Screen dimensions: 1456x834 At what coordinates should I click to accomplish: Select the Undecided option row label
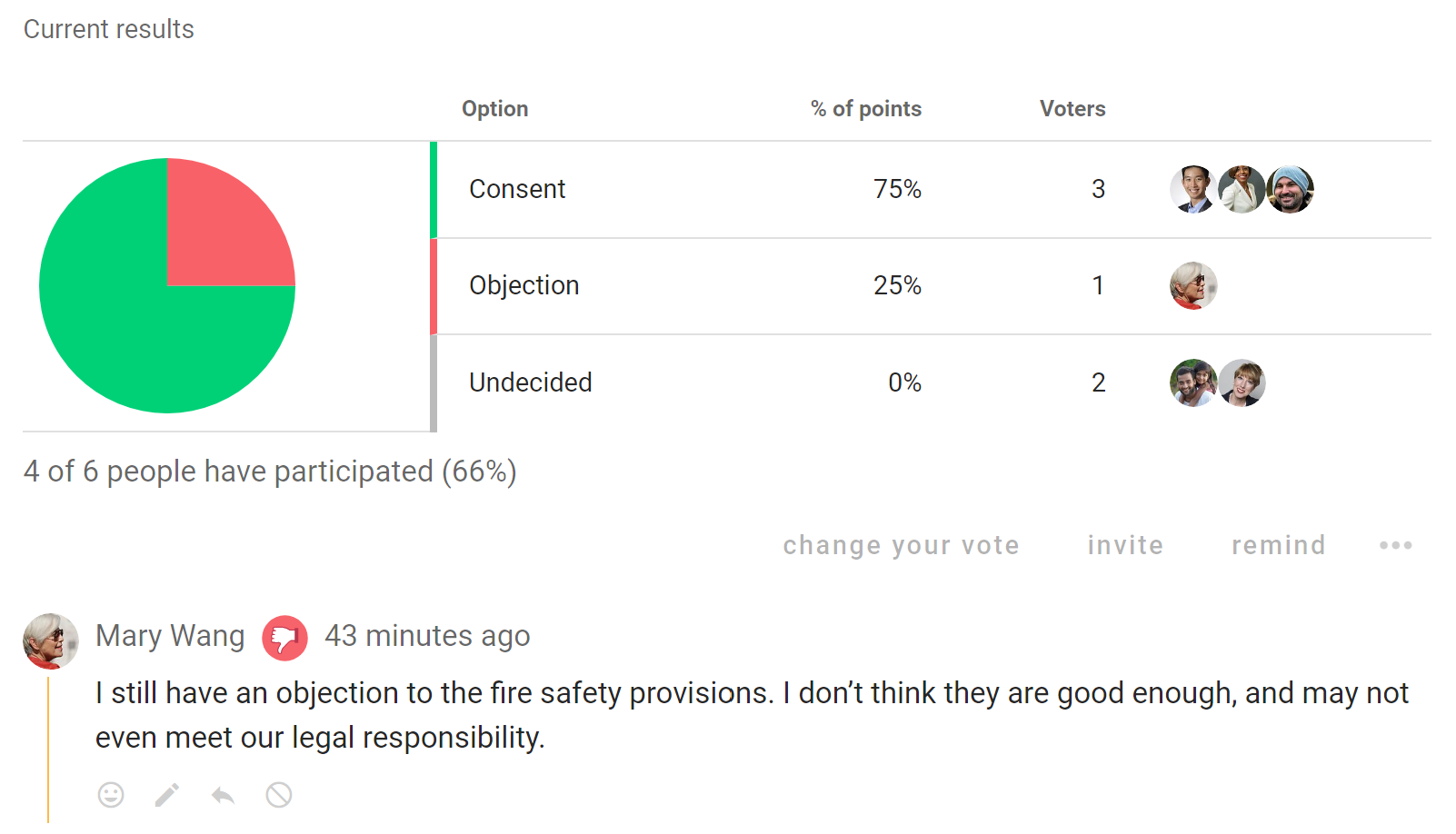531,382
